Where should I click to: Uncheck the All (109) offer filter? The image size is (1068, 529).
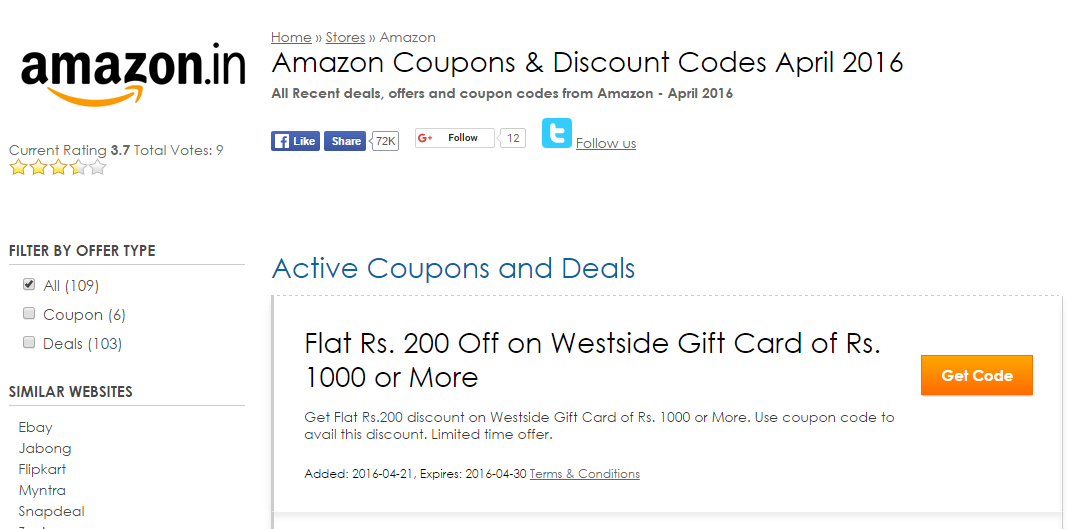point(29,285)
